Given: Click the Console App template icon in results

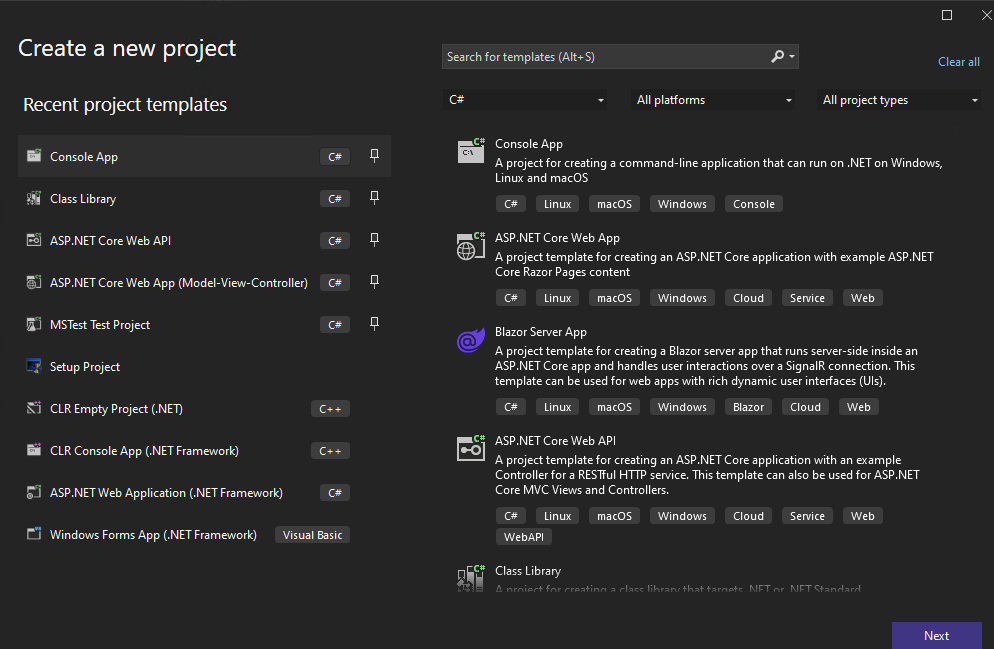Looking at the screenshot, I should (x=471, y=151).
